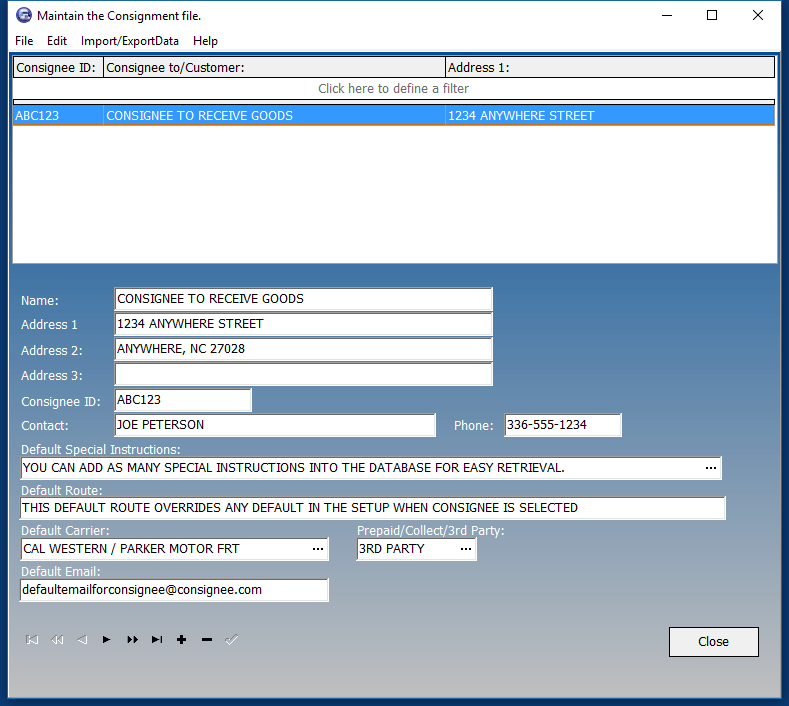Go to next record arrow

point(107,640)
